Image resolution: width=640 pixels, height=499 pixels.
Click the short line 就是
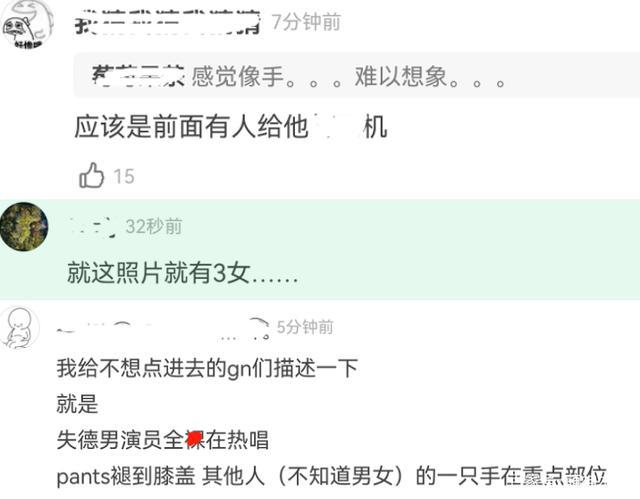click(x=78, y=404)
